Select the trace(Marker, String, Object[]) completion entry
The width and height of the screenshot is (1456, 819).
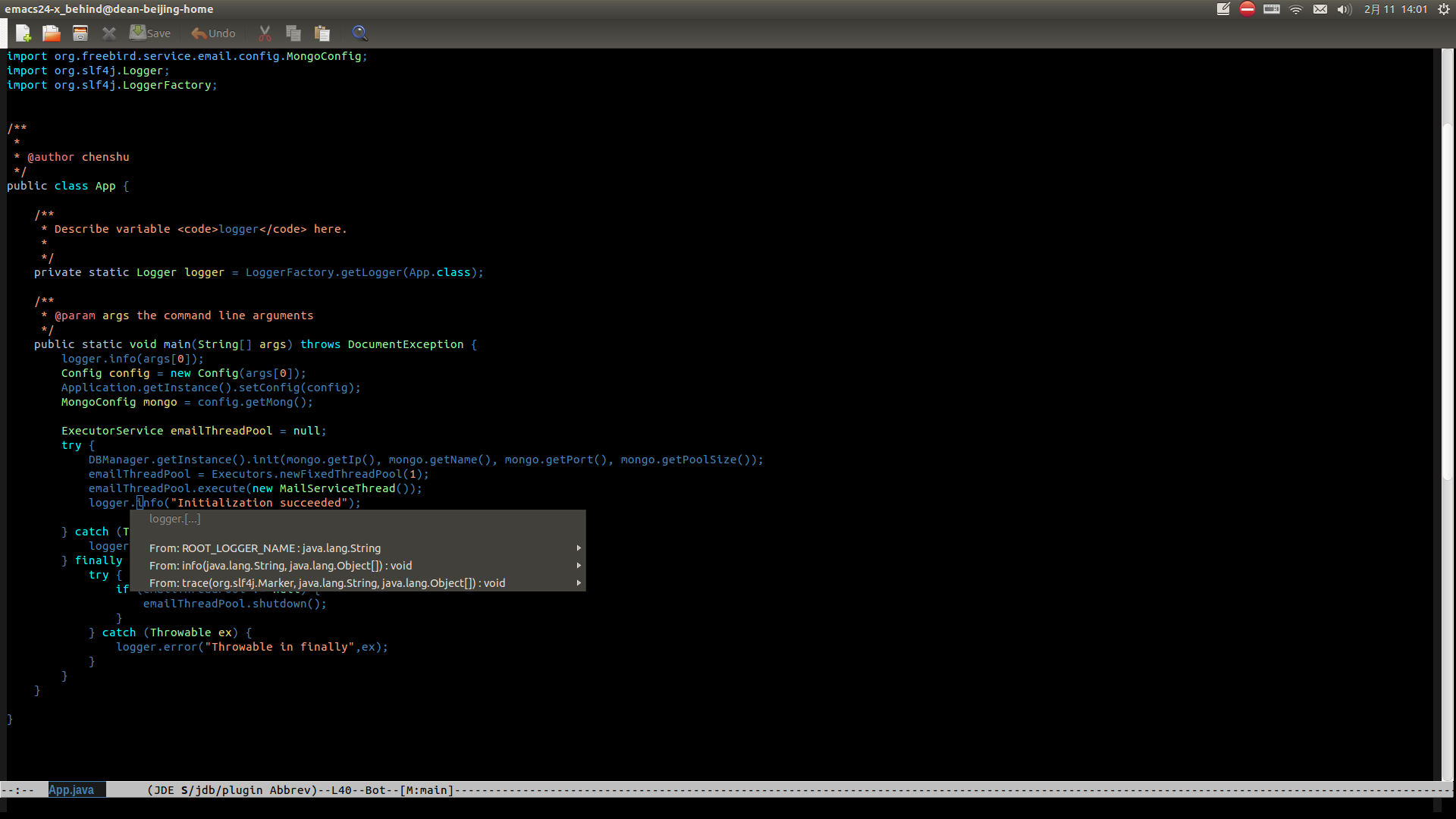point(357,583)
